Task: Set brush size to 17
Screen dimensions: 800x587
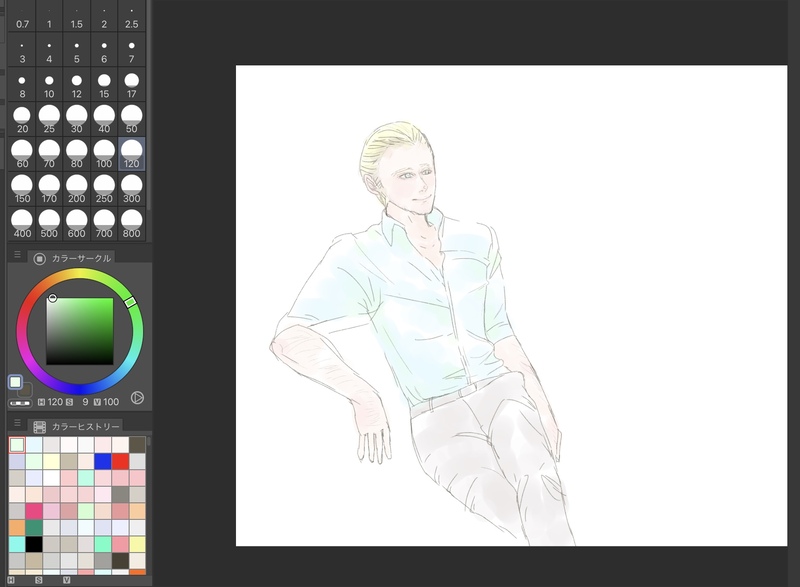Action: (132, 85)
